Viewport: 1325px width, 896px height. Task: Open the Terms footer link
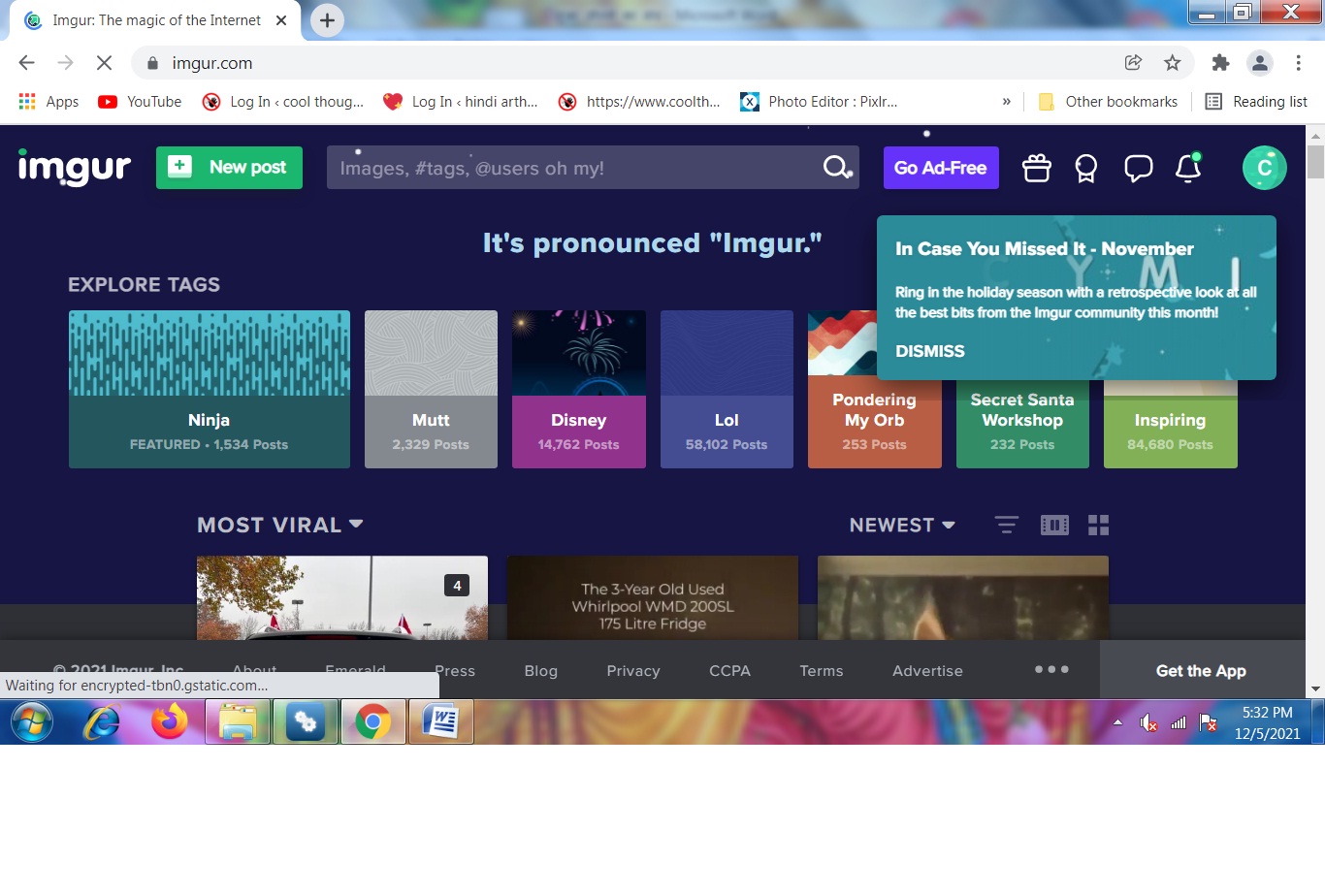pyautogui.click(x=822, y=670)
